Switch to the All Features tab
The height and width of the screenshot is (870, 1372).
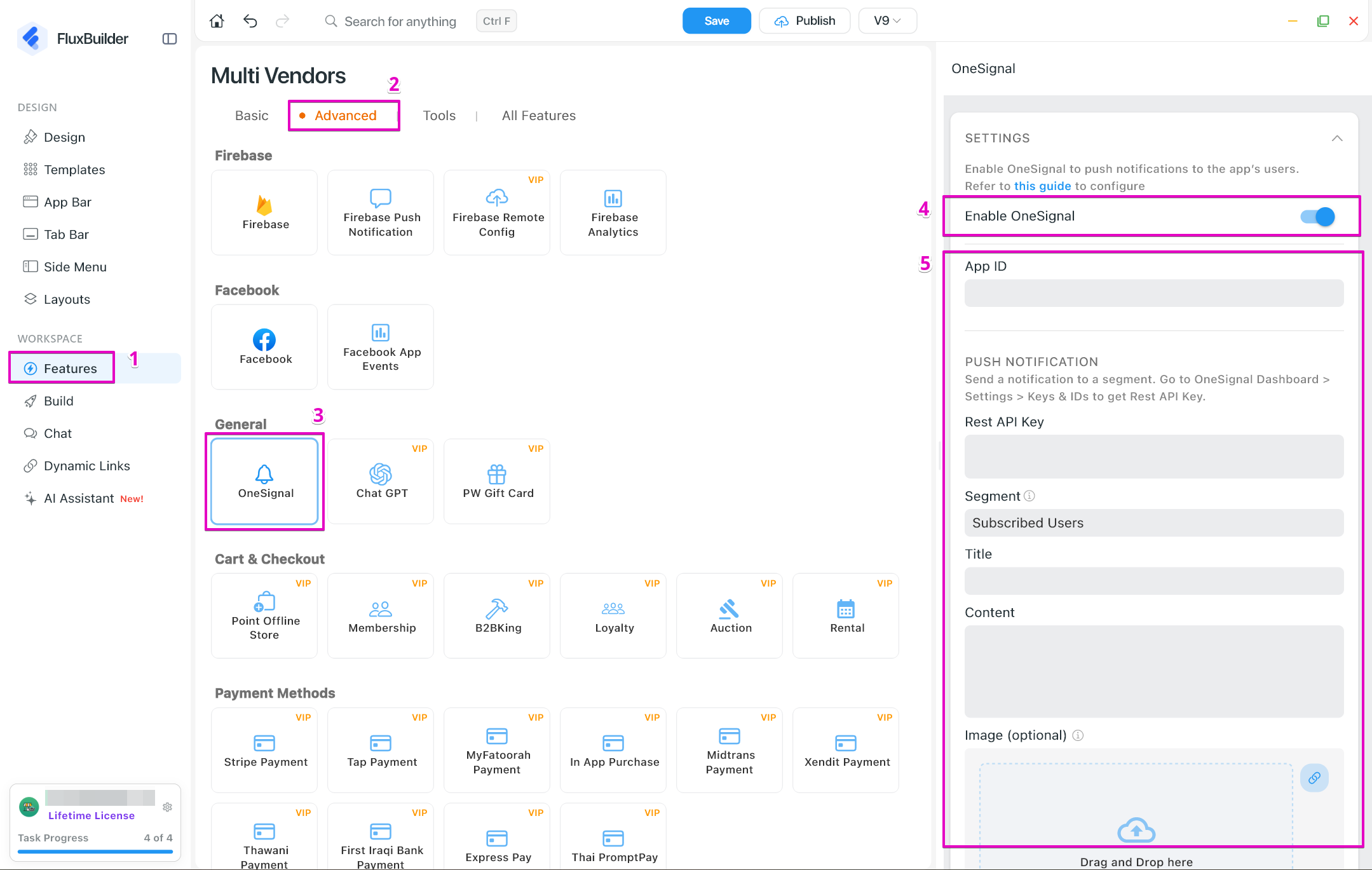coord(539,116)
